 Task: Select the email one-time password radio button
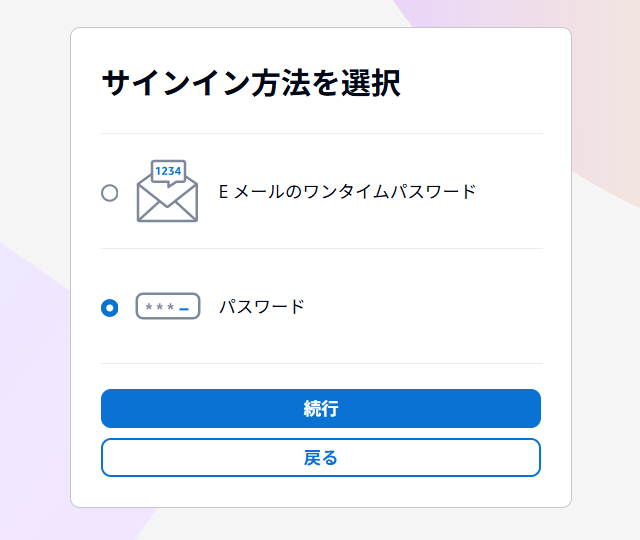pyautogui.click(x=110, y=193)
